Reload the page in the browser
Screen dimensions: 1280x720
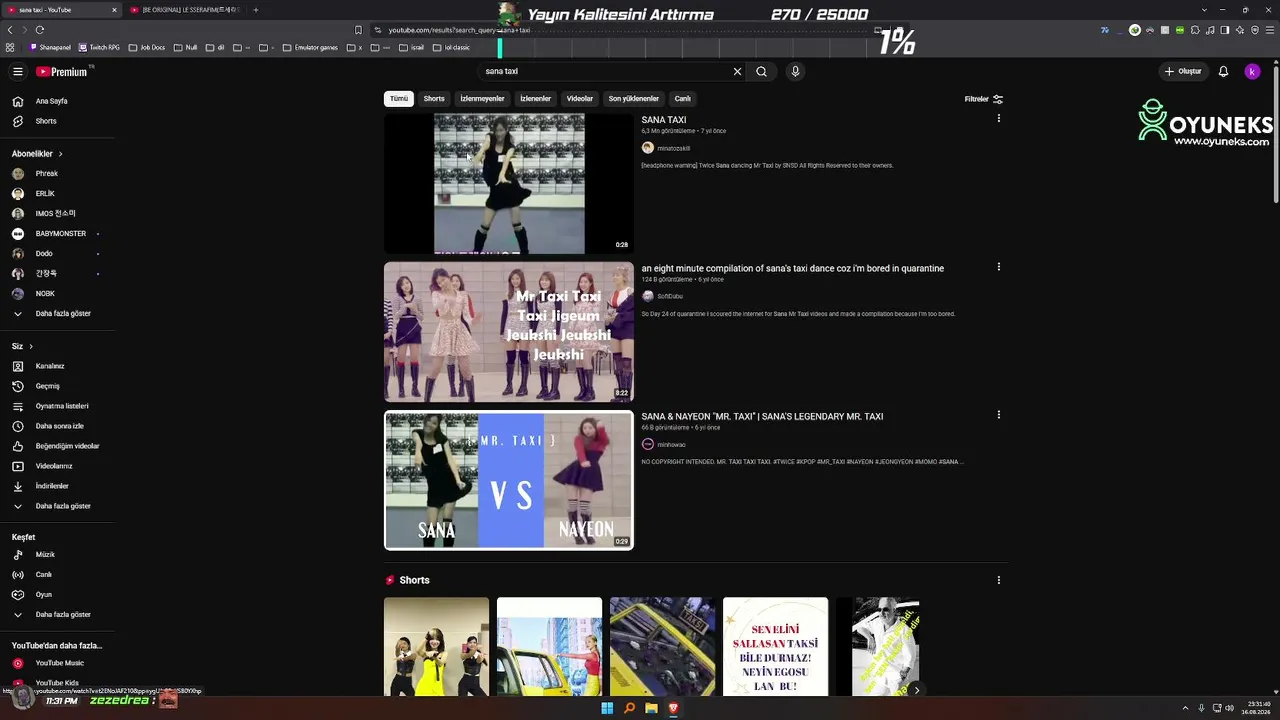coord(40,30)
